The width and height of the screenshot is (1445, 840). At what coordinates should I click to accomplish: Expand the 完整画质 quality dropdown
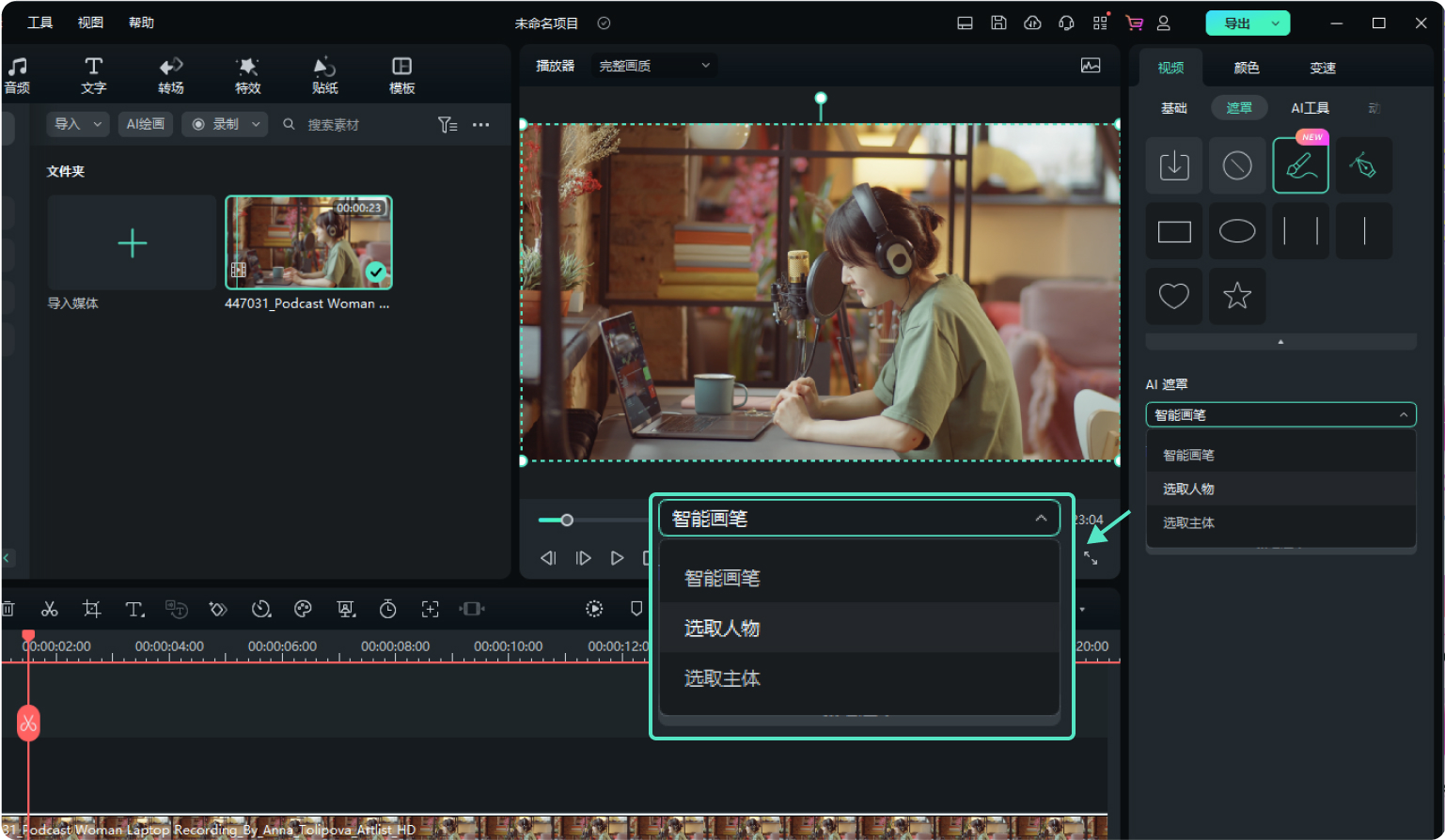[x=654, y=66]
